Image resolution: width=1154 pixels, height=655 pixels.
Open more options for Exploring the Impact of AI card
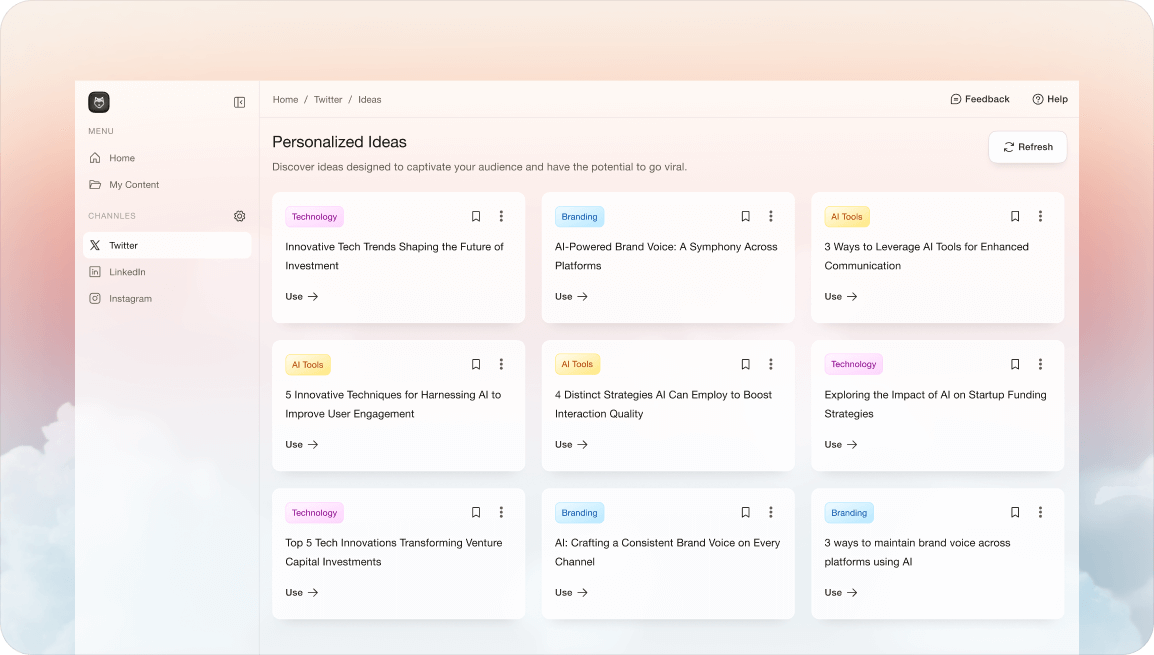(x=1040, y=364)
